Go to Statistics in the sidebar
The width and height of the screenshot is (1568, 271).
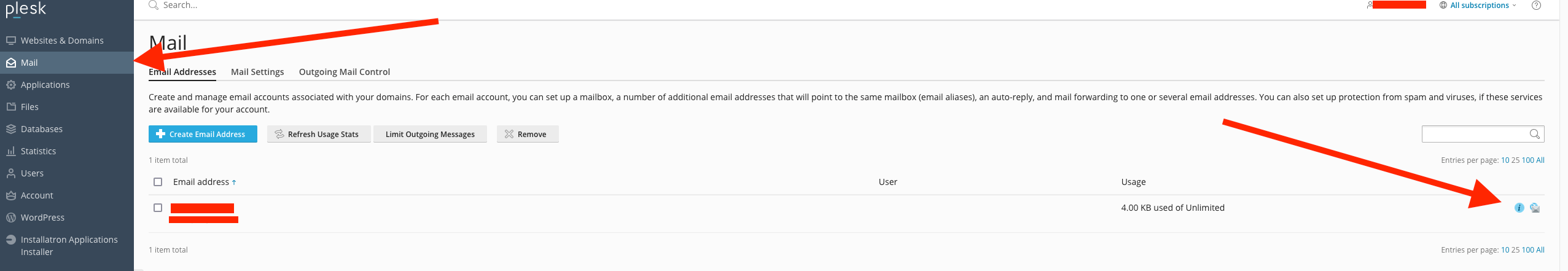pos(38,151)
